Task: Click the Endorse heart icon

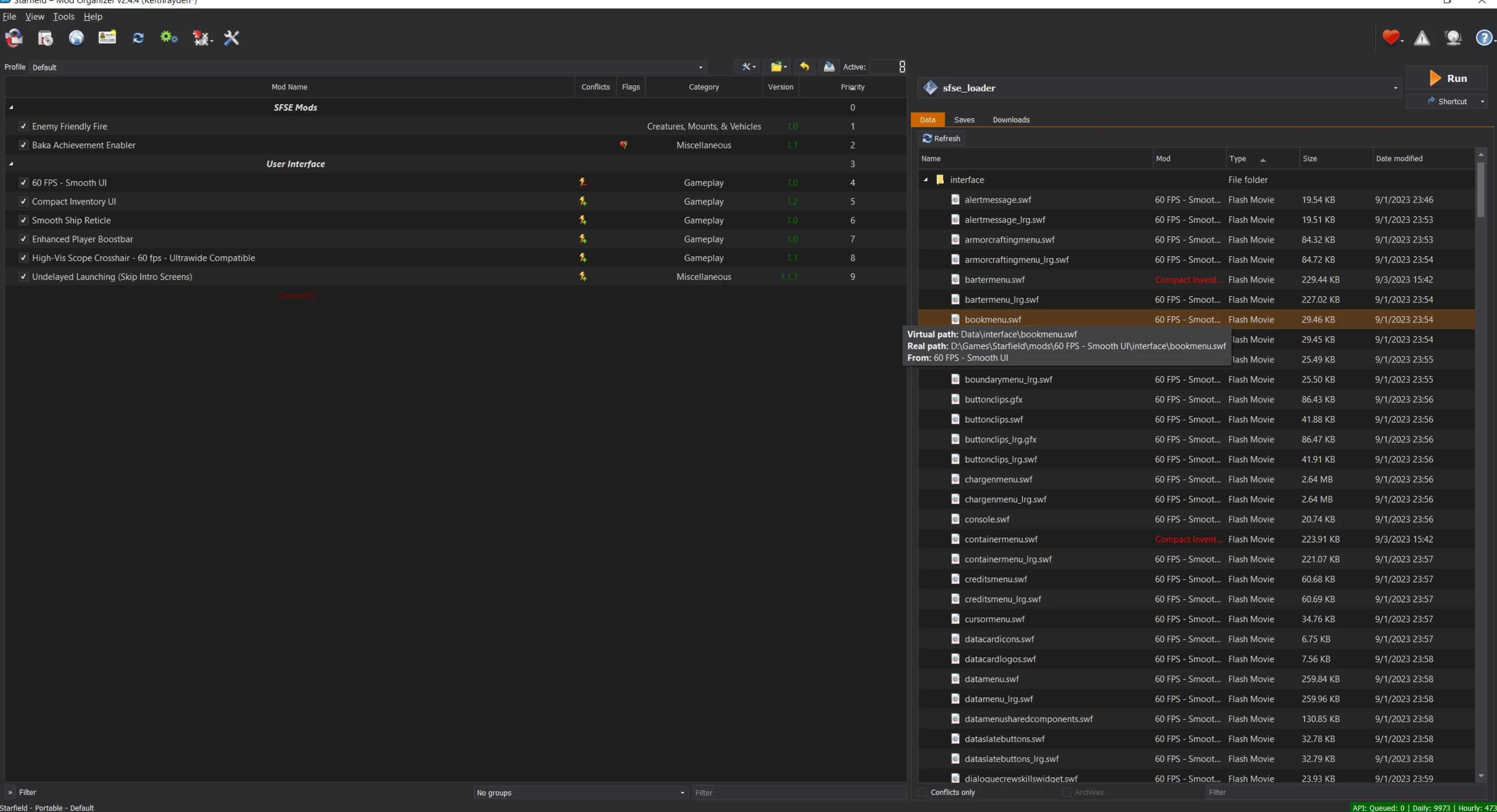Action: (x=1390, y=39)
